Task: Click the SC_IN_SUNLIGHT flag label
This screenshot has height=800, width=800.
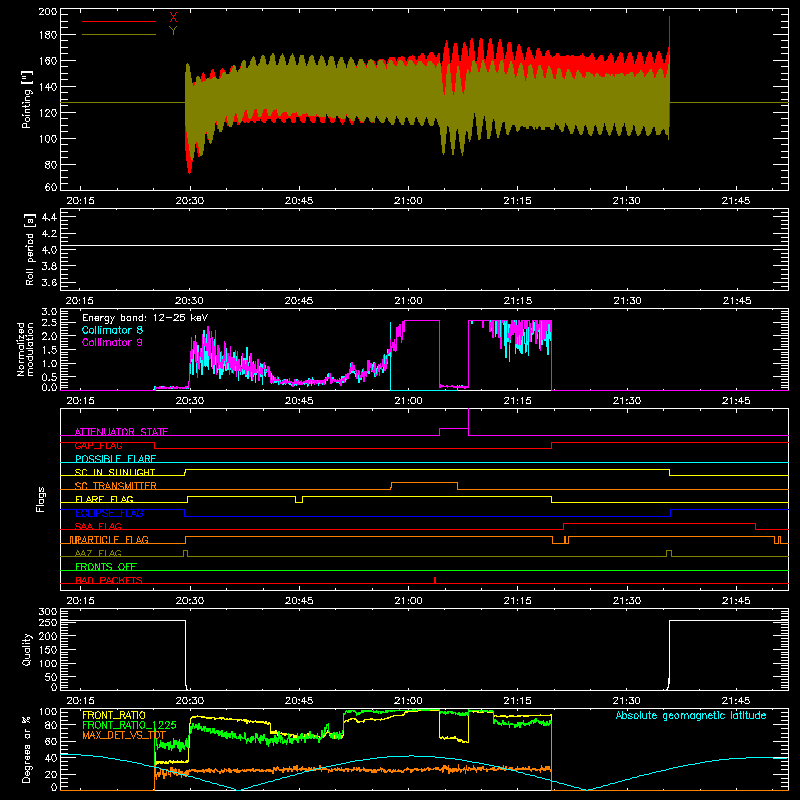Action: [115, 472]
